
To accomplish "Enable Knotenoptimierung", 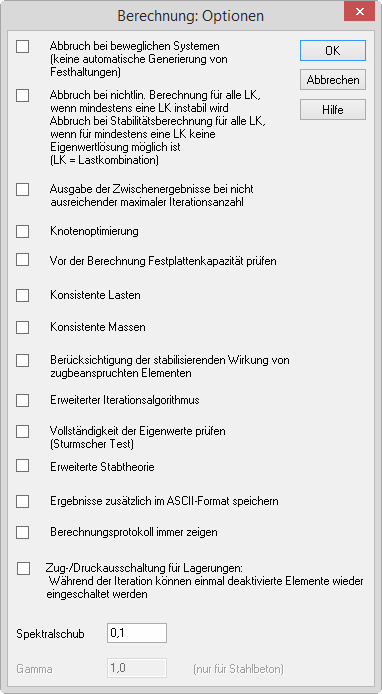I will point(23,231).
